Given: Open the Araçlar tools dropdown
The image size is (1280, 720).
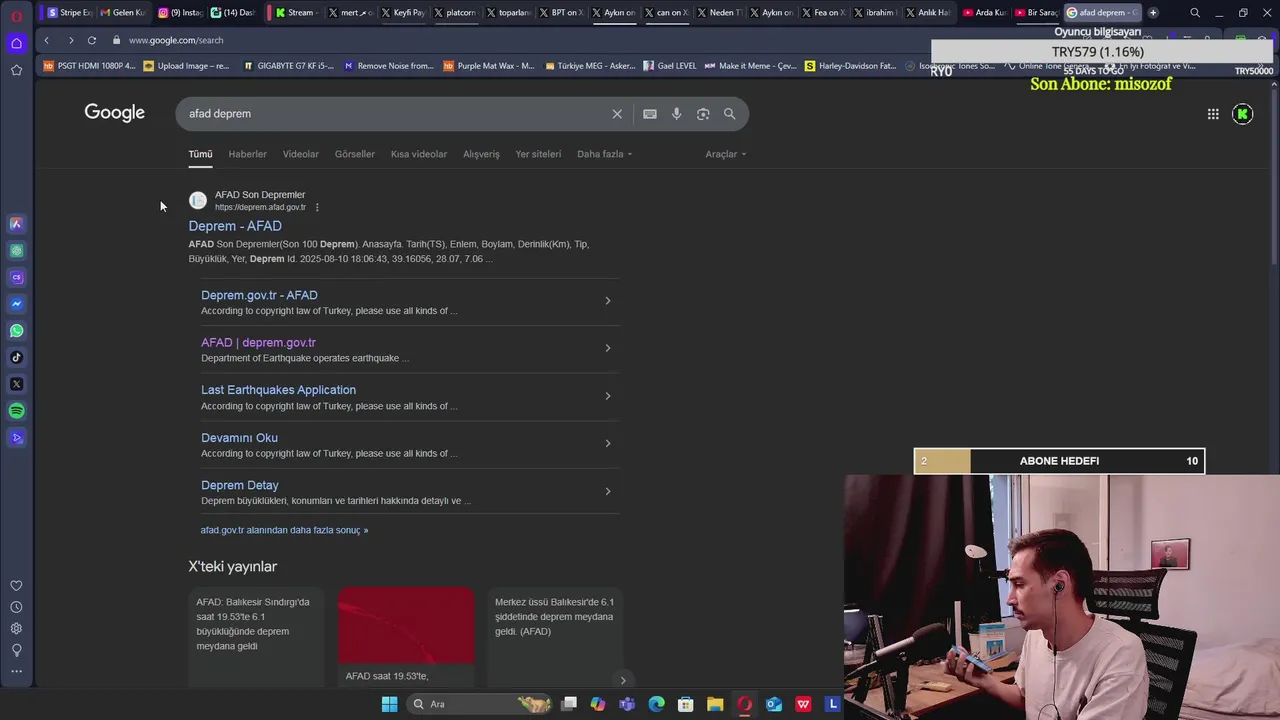Looking at the screenshot, I should coord(726,154).
